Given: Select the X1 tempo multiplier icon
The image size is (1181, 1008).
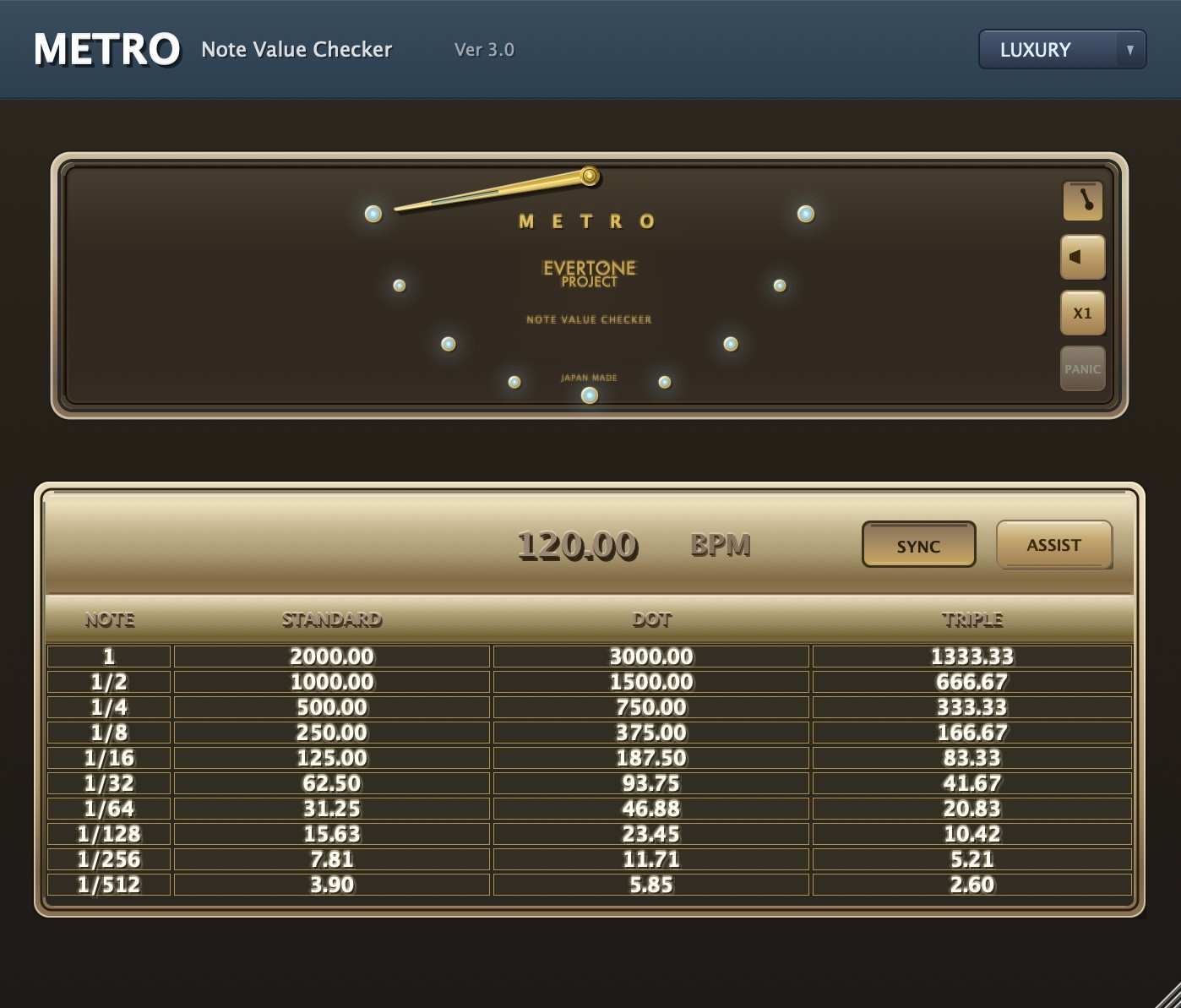Looking at the screenshot, I should coord(1082,313).
